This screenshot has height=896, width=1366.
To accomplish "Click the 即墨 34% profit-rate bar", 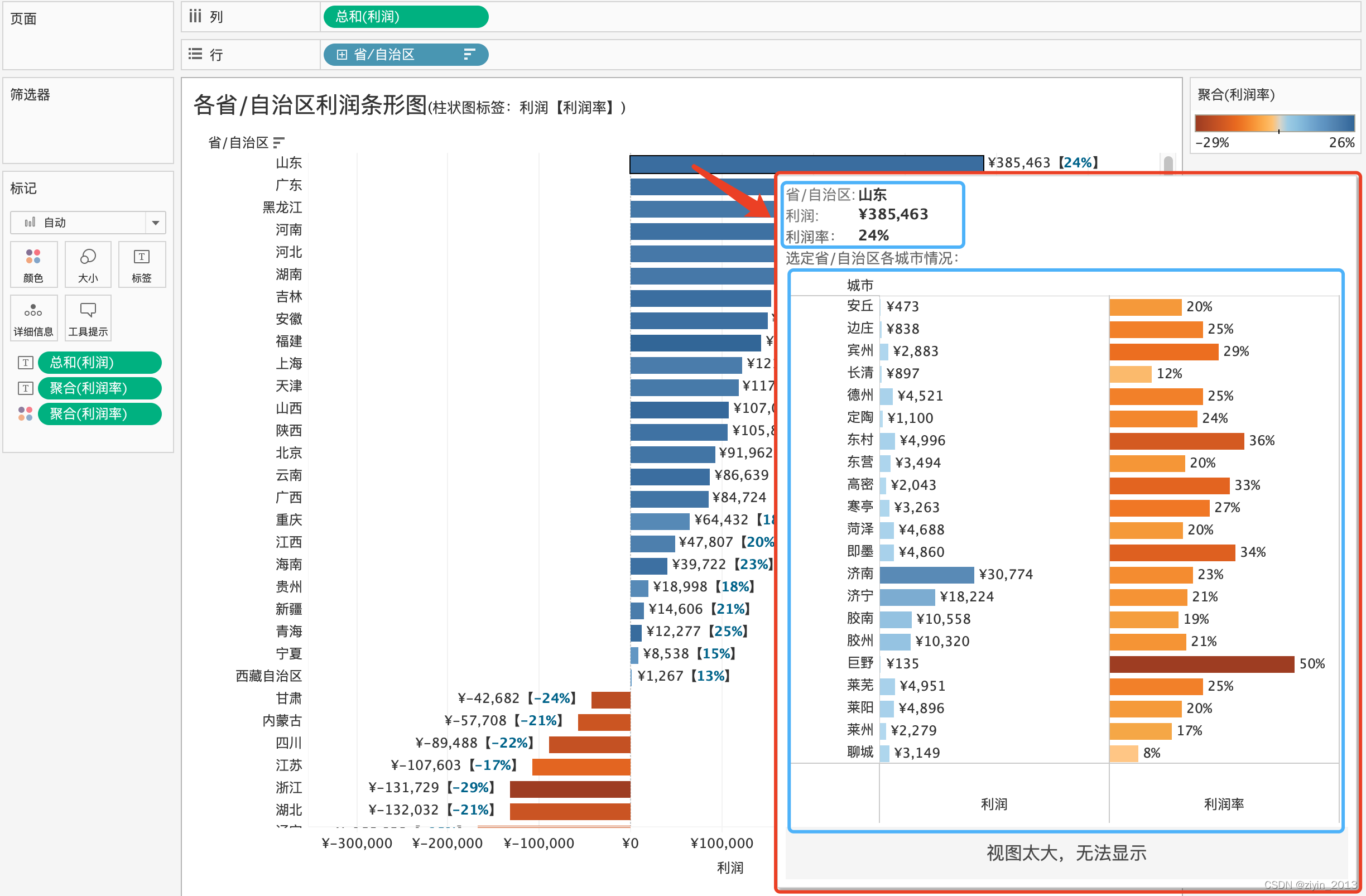I will (x=1172, y=552).
